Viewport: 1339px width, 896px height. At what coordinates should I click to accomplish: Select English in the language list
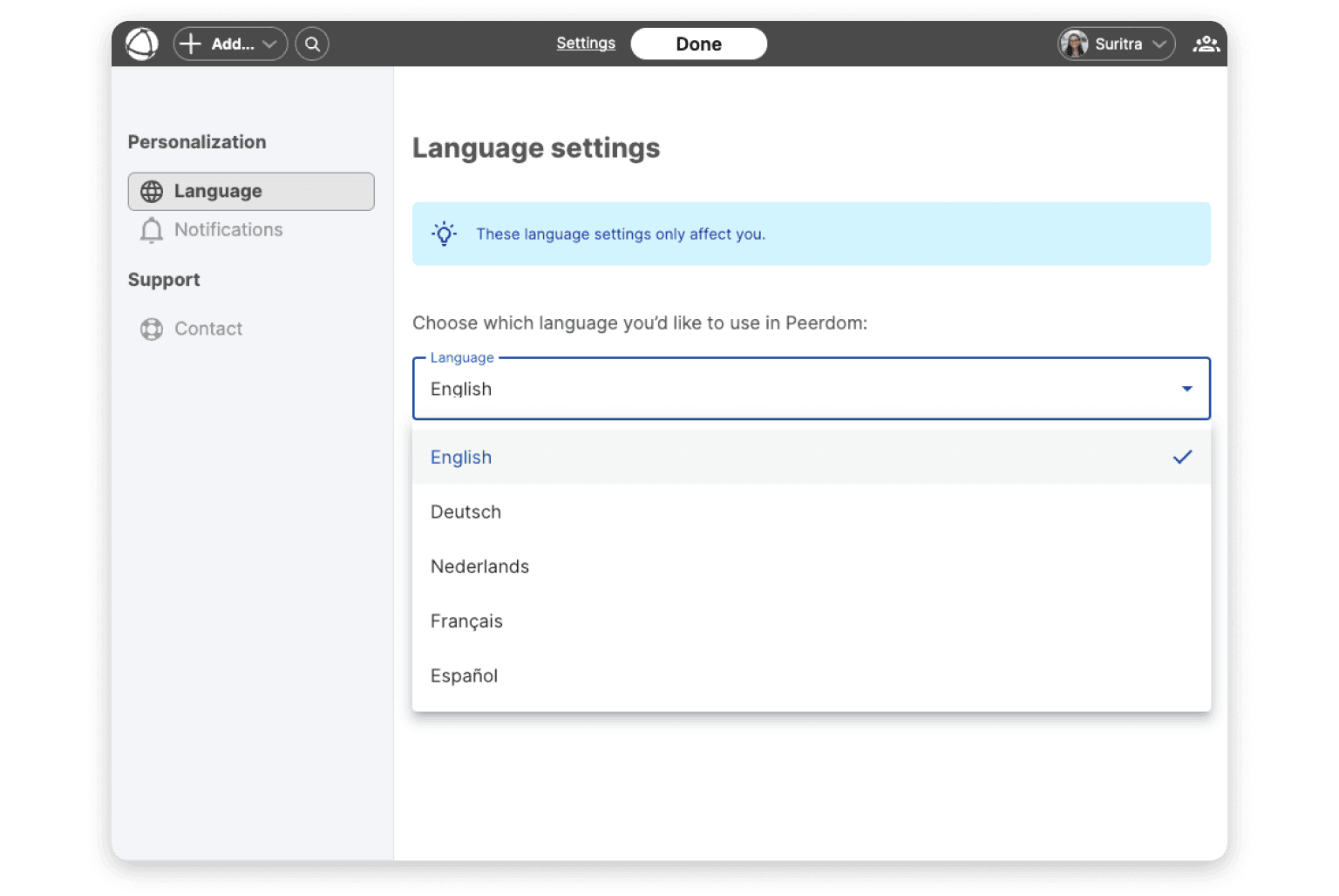461,458
